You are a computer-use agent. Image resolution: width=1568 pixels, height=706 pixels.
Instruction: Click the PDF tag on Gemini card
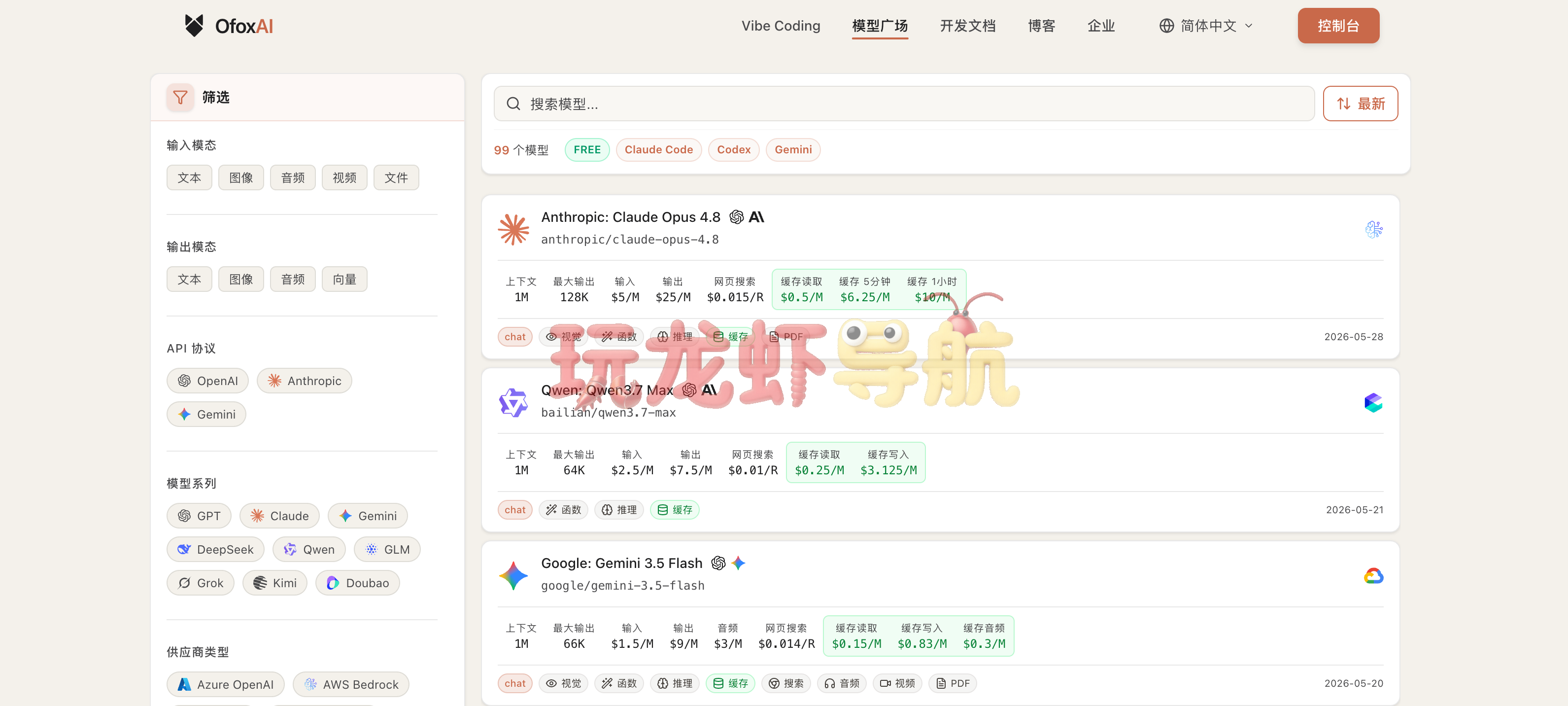click(x=953, y=683)
